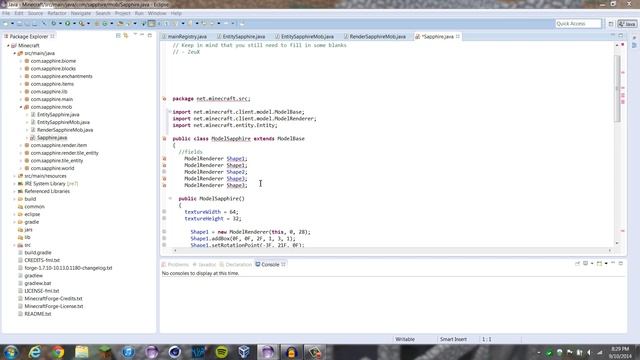The image size is (640, 360).
Task: Open the Edit menu
Action: click(19, 13)
